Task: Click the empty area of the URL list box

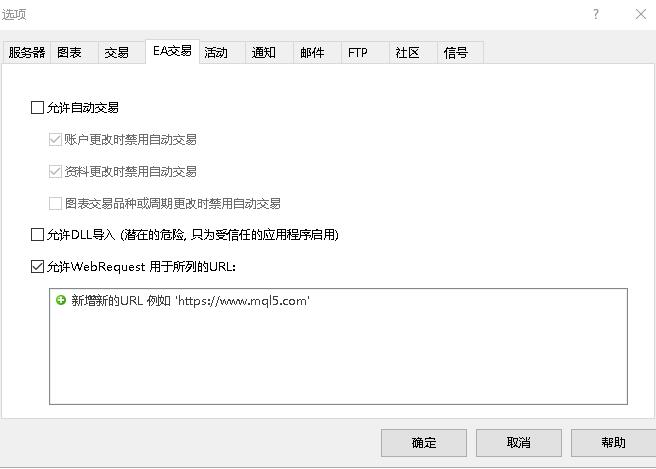Action: [338, 356]
